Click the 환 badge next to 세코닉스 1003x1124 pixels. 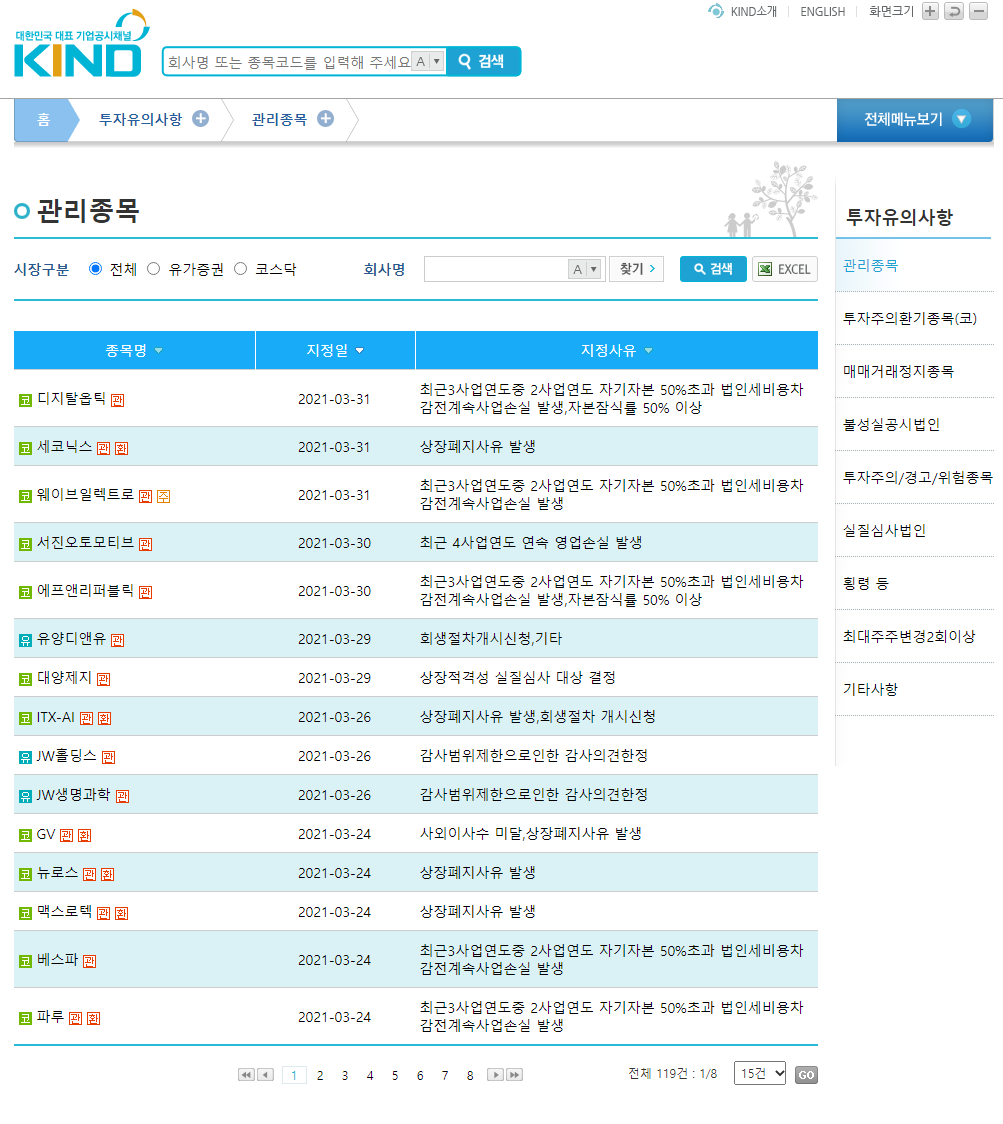pyautogui.click(x=122, y=448)
